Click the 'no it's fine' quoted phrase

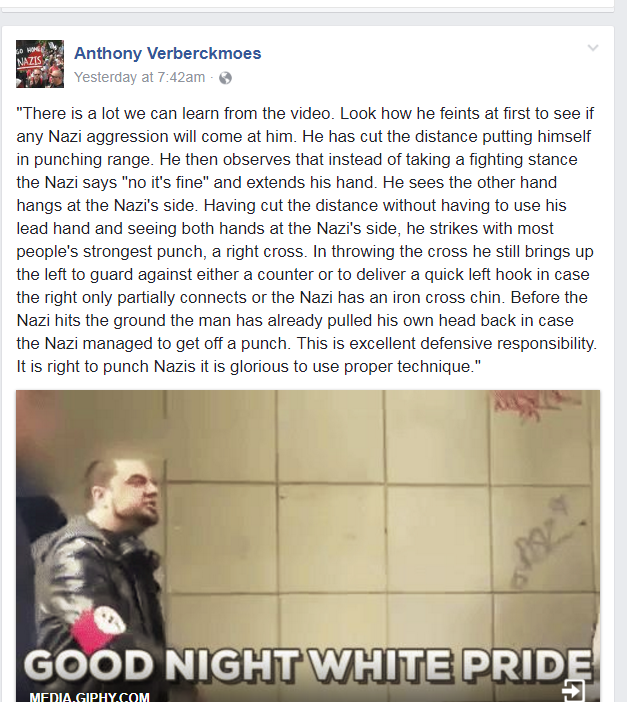165,182
